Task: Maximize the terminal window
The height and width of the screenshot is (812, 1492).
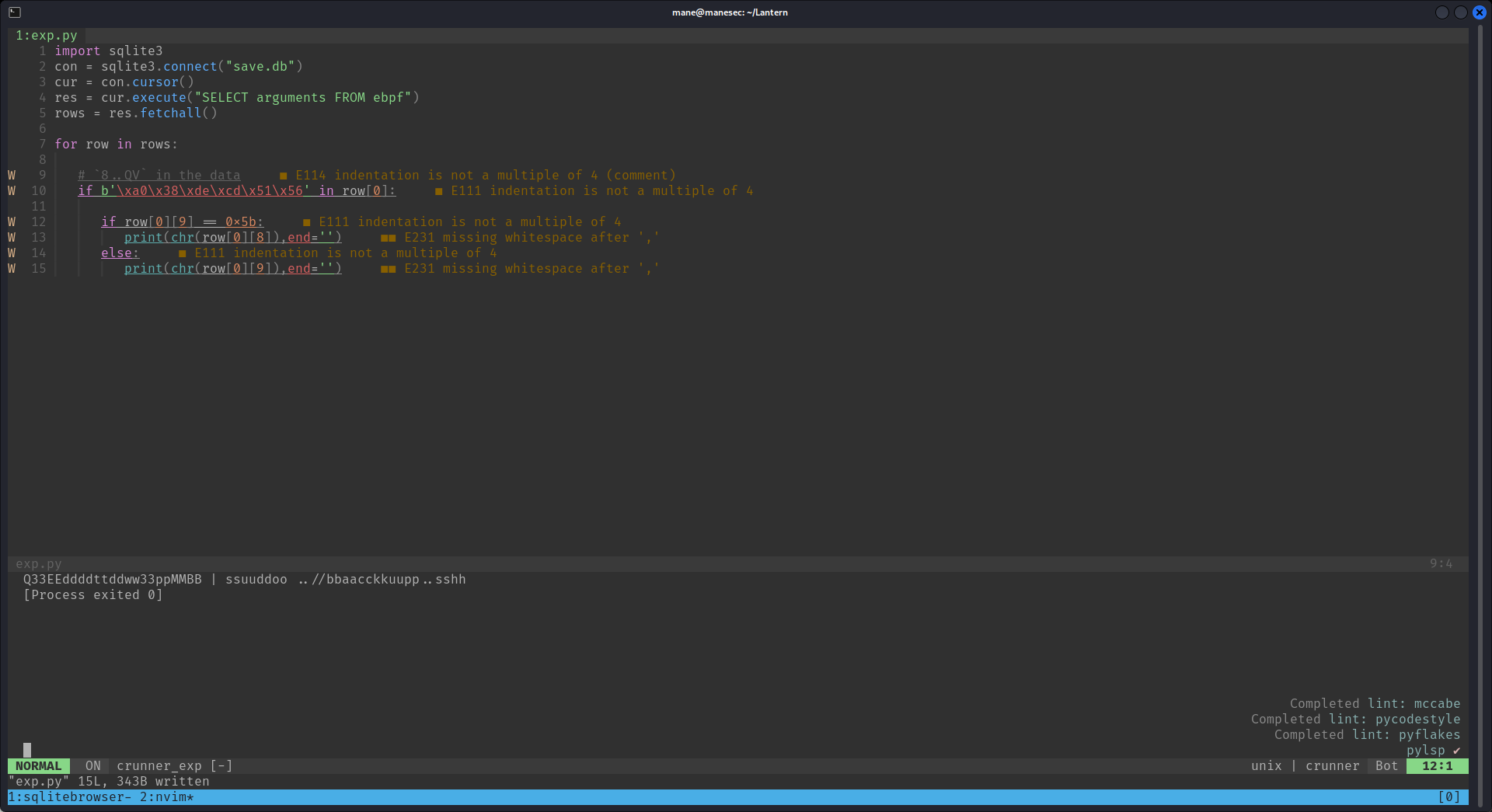Action: 1461,12
